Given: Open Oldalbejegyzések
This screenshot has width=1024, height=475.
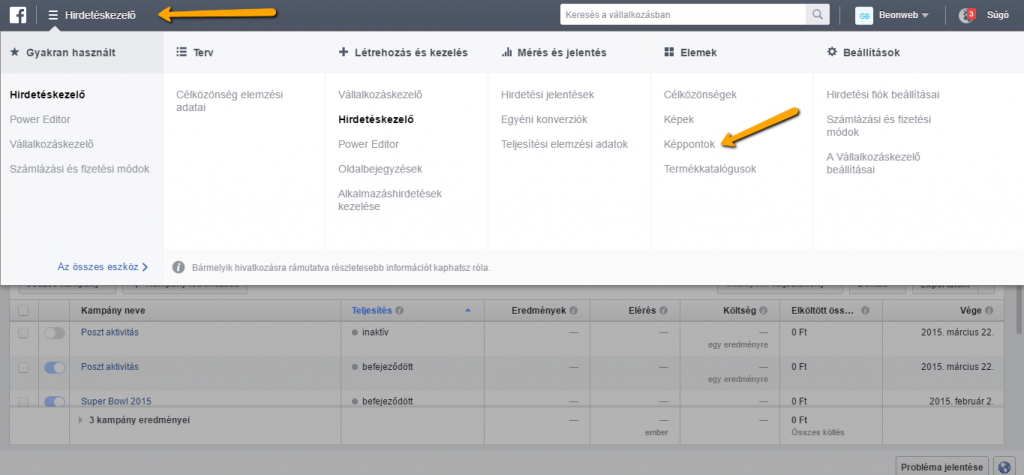Looking at the screenshot, I should click(x=380, y=169).
